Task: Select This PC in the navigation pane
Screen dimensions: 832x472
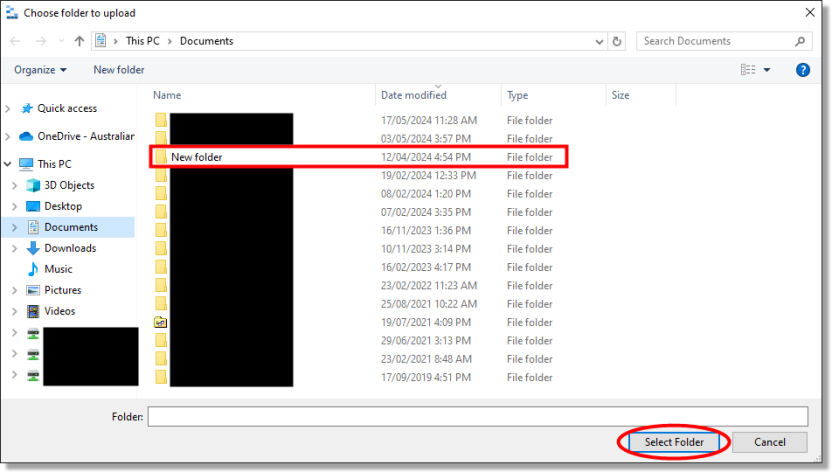Action: 54,164
